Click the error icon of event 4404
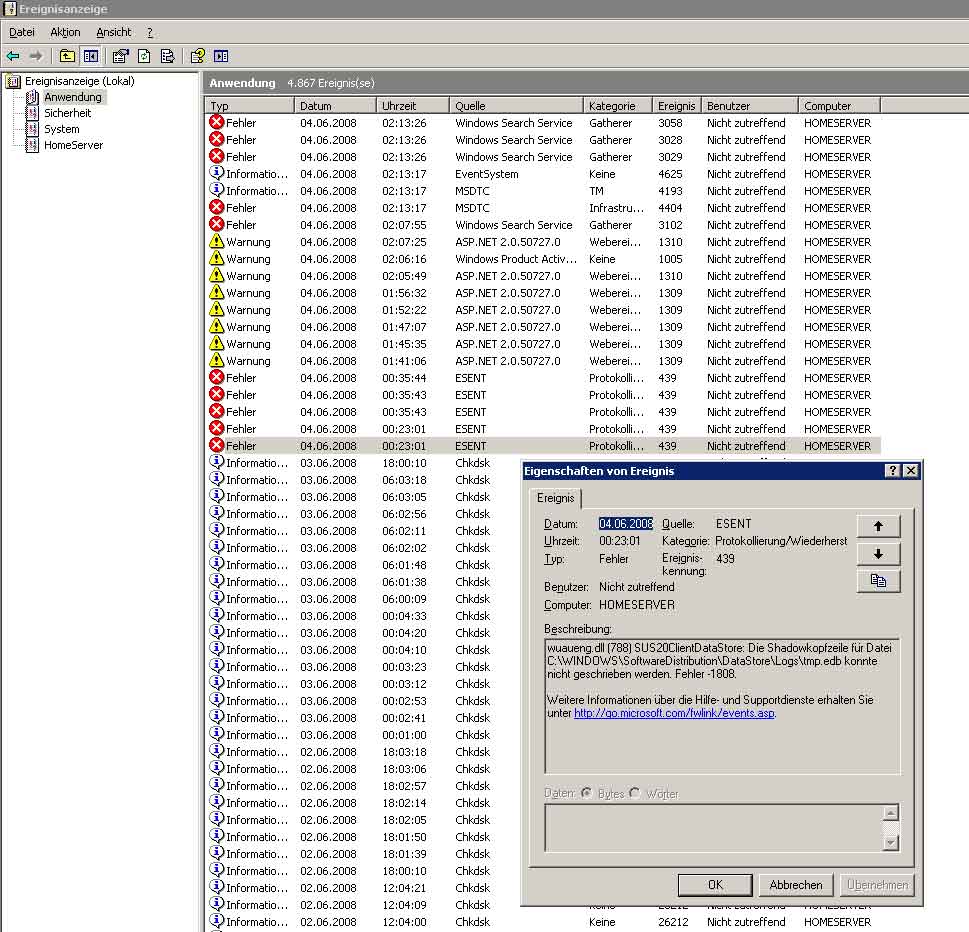Screen dimensions: 969x932 click(x=216, y=208)
